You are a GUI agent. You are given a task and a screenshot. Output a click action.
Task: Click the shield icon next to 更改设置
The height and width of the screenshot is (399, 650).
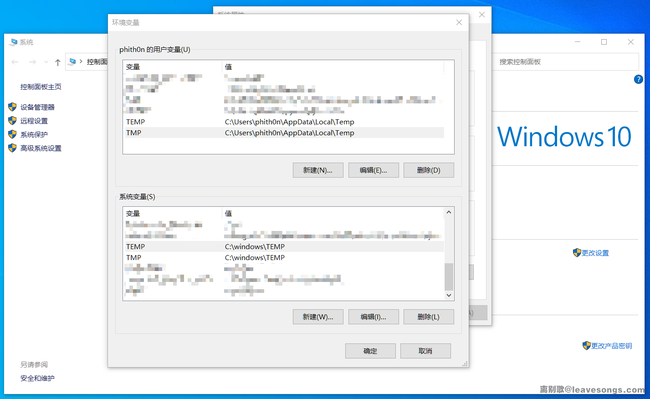point(577,252)
